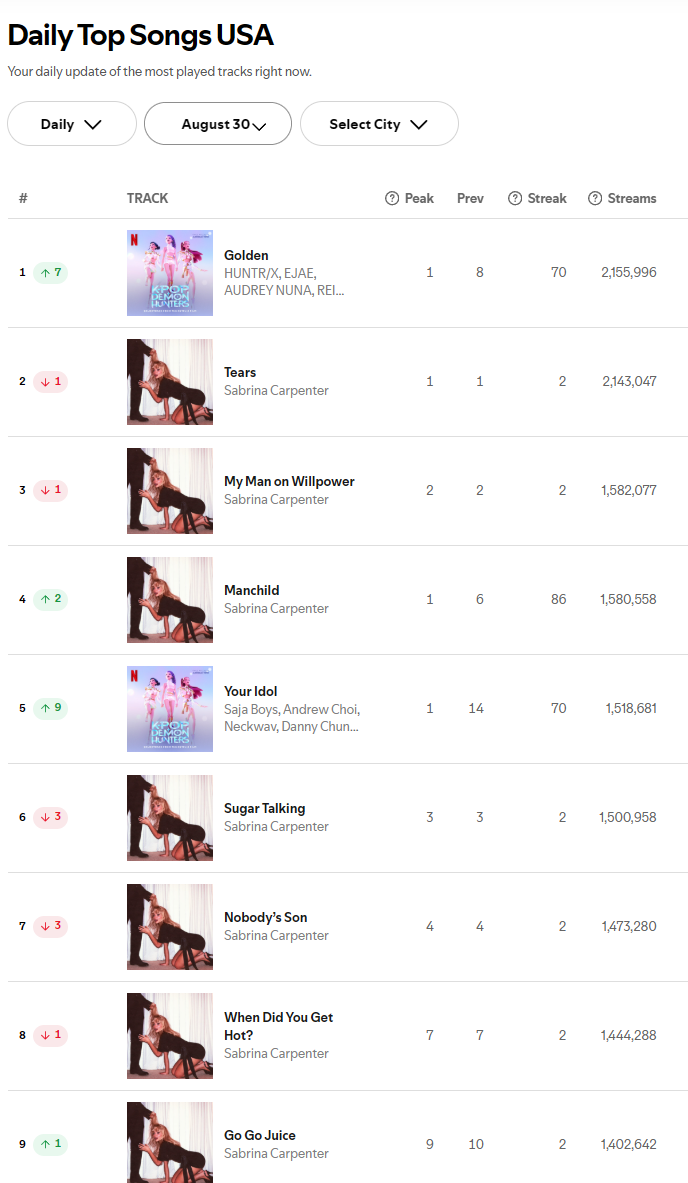
Task: Click the Golden album cover thumbnail
Action: tap(170, 272)
